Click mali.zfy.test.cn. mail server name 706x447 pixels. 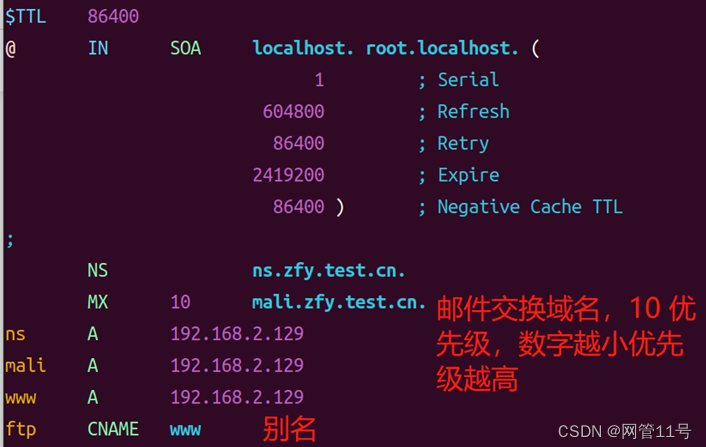pyautogui.click(x=339, y=303)
